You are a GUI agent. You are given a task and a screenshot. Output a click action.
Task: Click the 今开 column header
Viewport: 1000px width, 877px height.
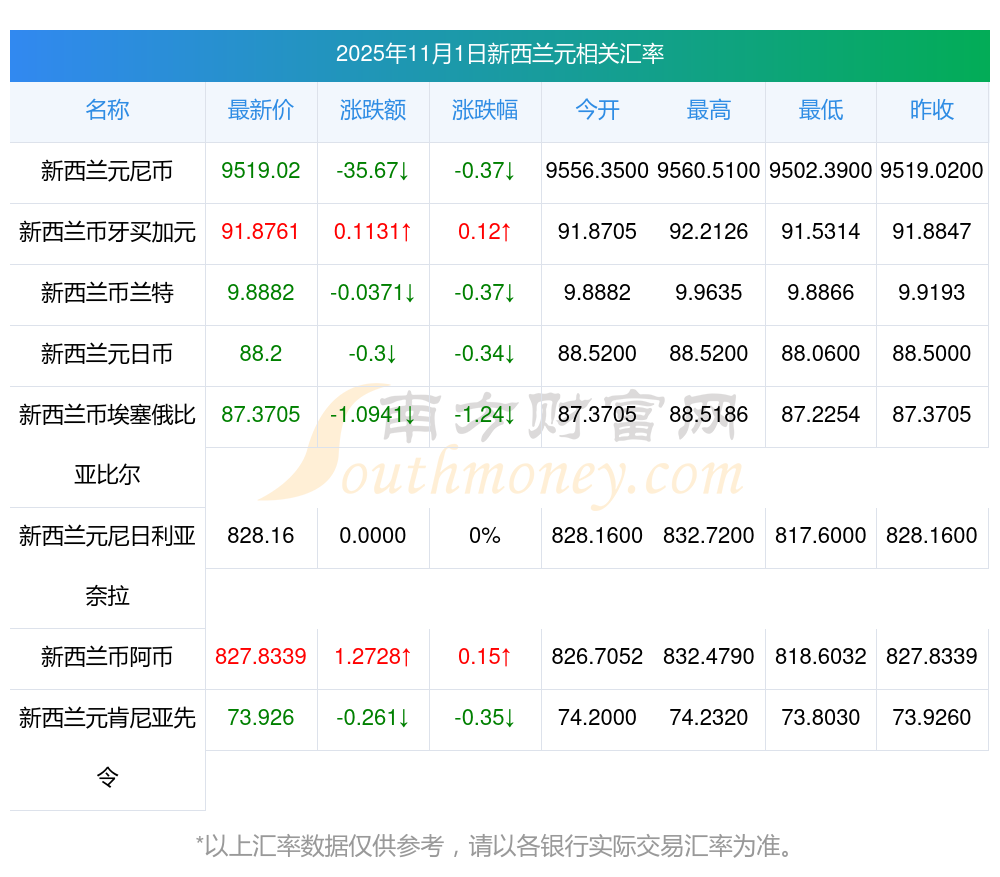(597, 110)
